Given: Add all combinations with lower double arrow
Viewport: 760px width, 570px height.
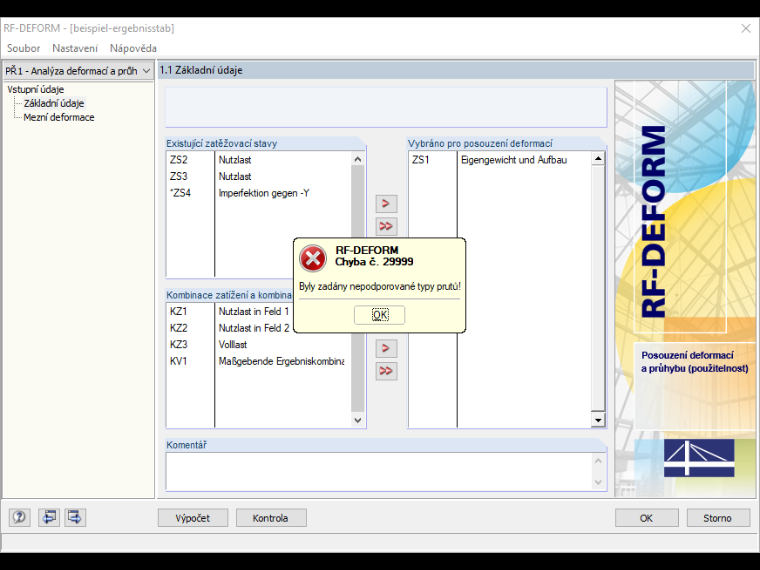Looking at the screenshot, I should pyautogui.click(x=386, y=371).
